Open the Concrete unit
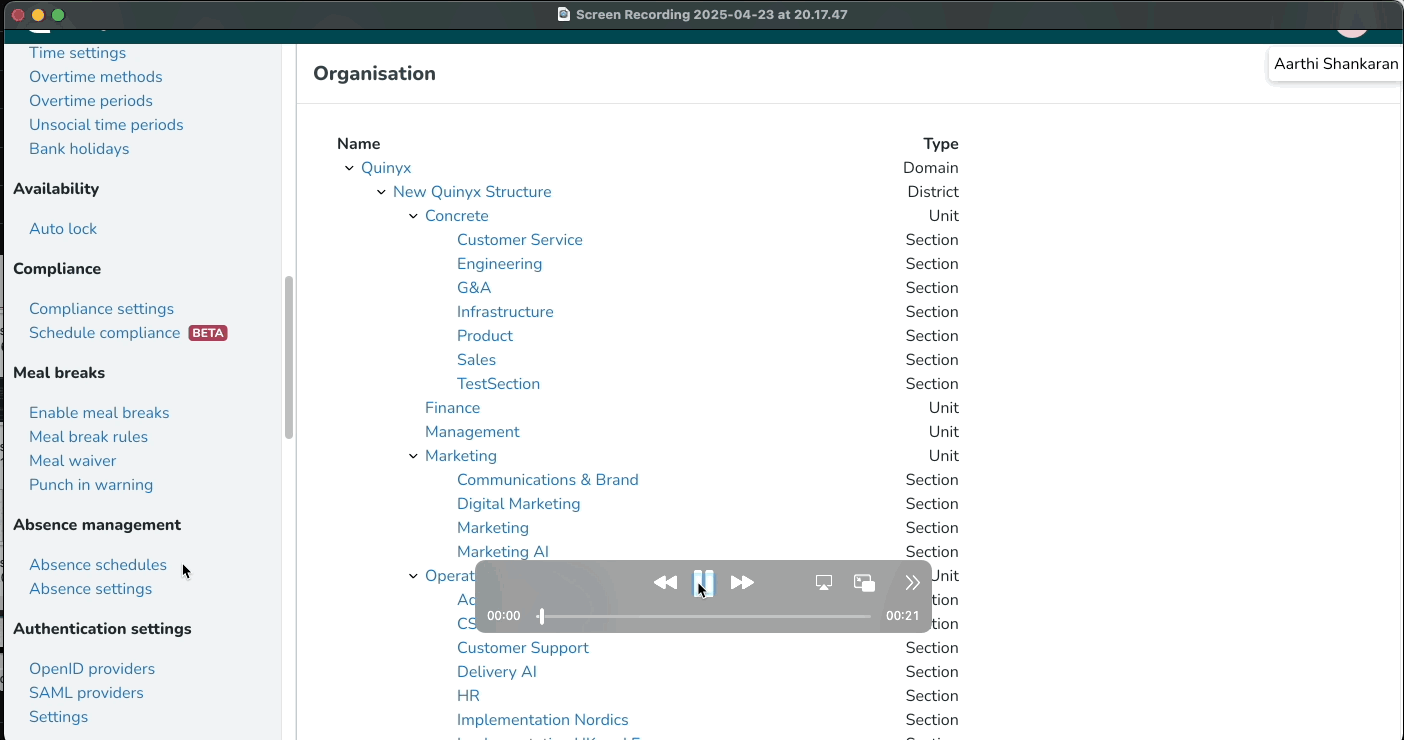The width and height of the screenshot is (1404, 740). tap(457, 216)
